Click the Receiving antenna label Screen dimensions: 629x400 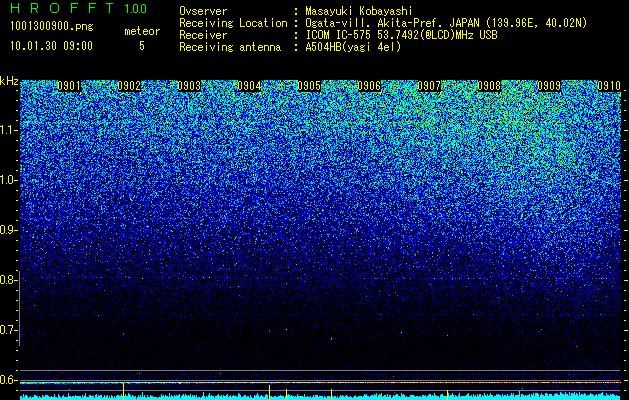pyautogui.click(x=230, y=47)
